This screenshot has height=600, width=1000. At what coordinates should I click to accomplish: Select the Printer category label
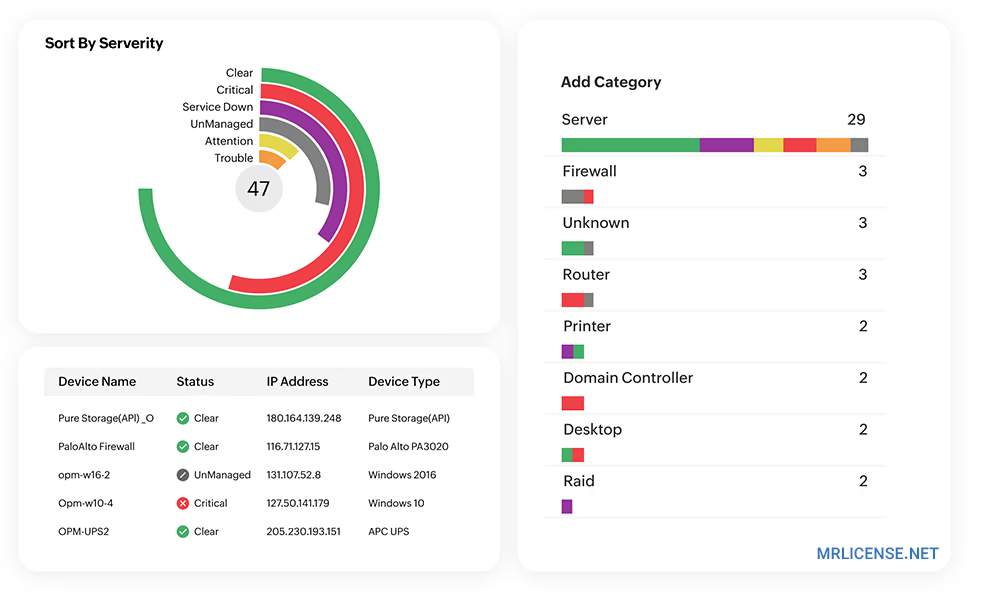click(x=587, y=326)
